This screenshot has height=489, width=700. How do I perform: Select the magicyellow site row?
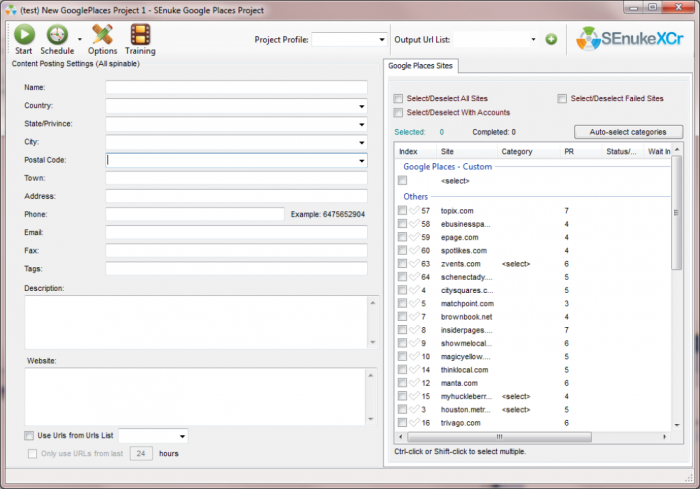point(533,356)
